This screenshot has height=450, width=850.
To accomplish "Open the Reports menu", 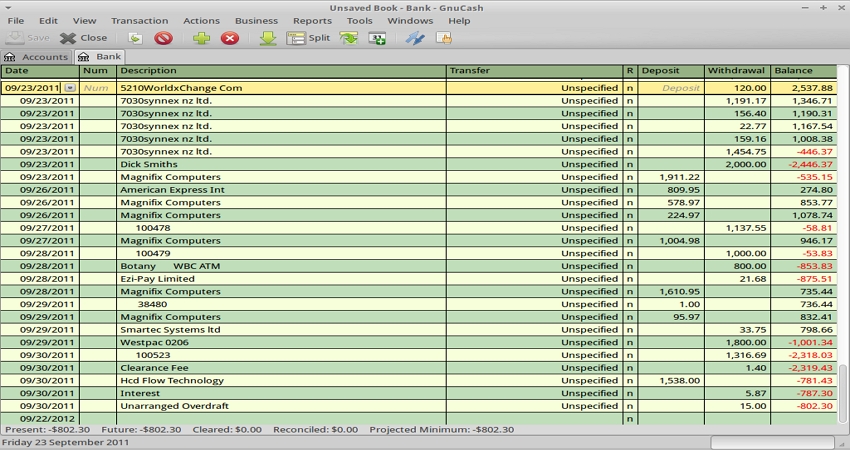I will point(312,21).
